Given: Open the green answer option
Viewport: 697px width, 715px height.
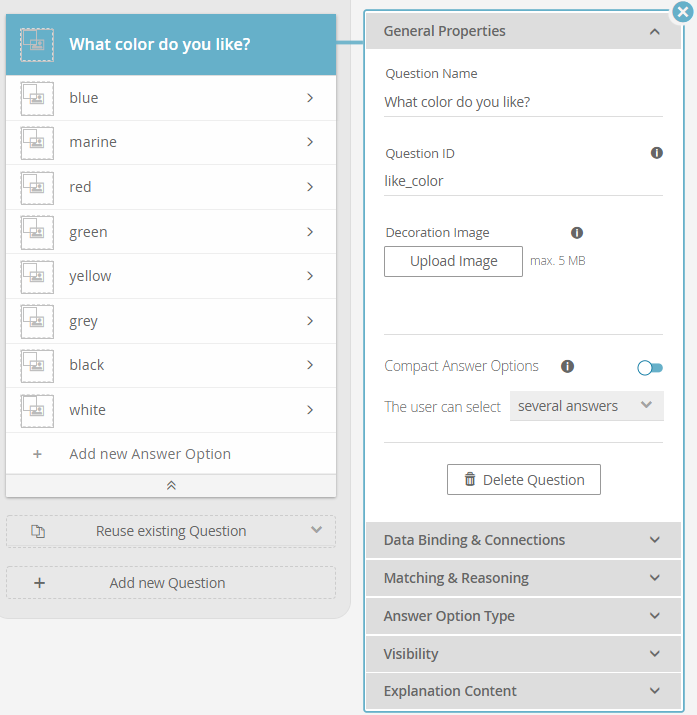Looking at the screenshot, I should (x=171, y=232).
